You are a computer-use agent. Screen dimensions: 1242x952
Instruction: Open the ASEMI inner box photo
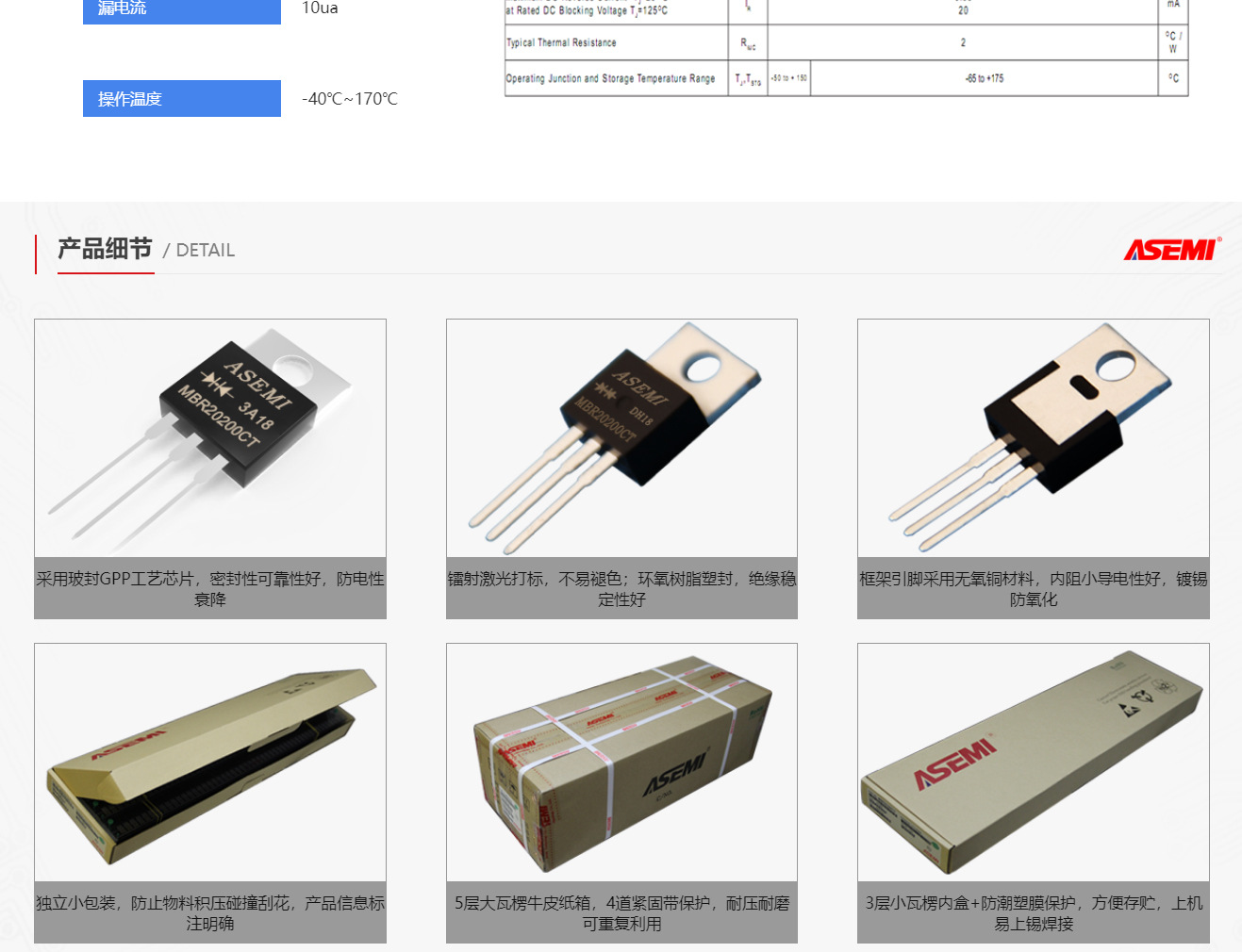[x=1034, y=763]
